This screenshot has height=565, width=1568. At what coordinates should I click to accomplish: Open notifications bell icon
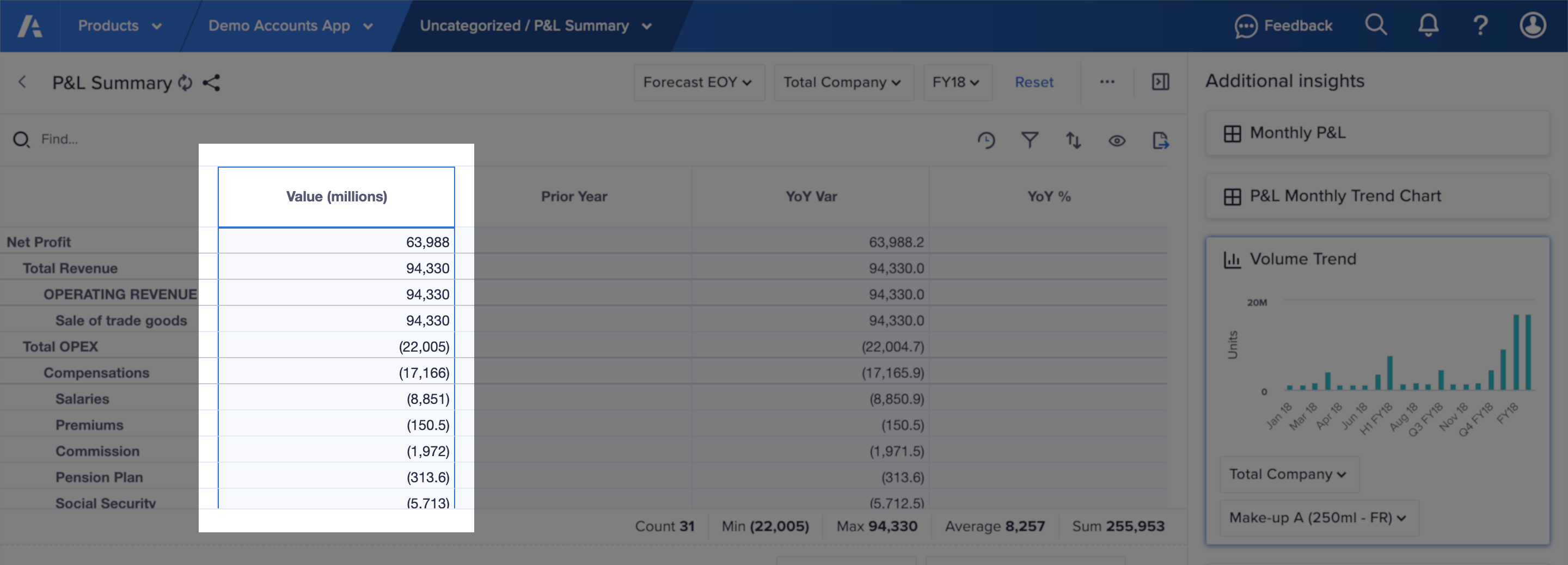(x=1428, y=26)
